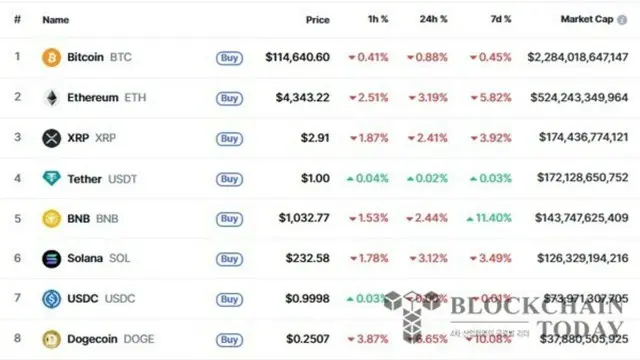Click the Buy button for Ethereum

[229, 98]
